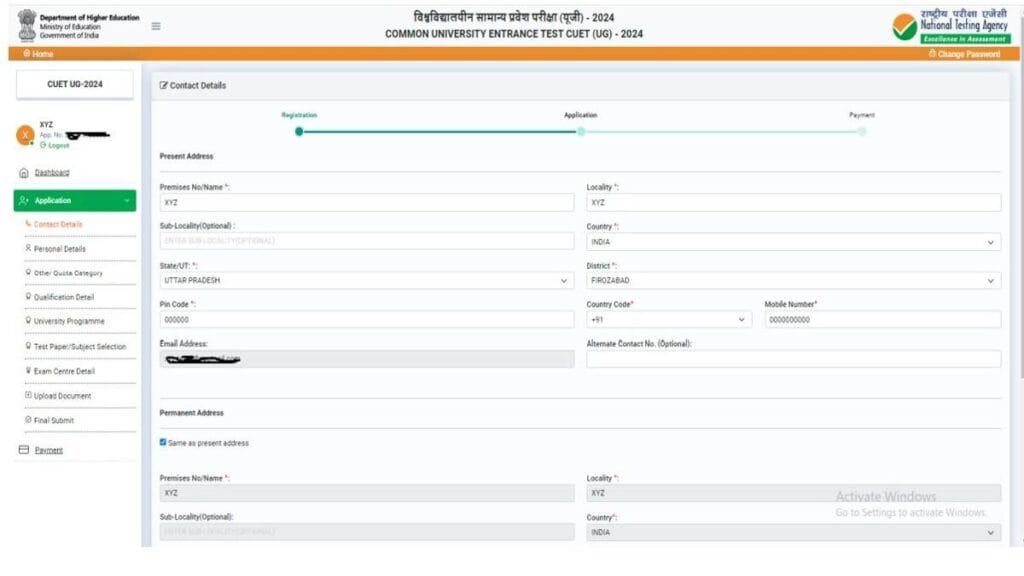Click the present Locality input field

pyautogui.click(x=793, y=202)
